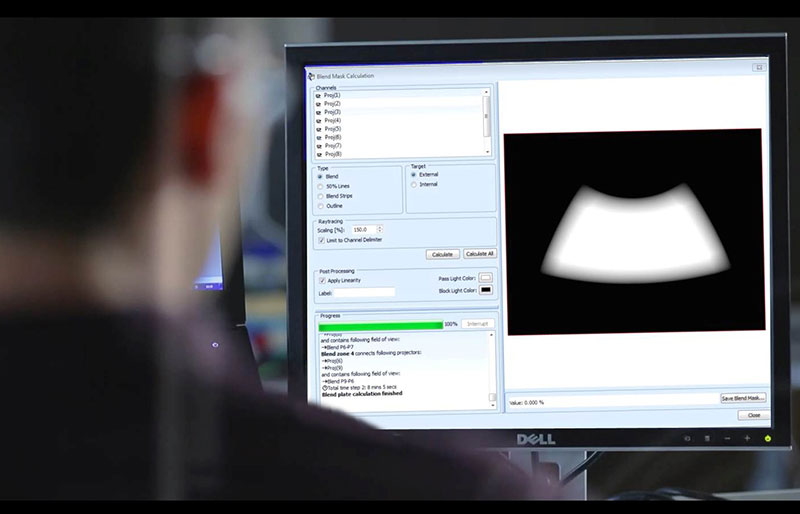Screen dimensions: 800x514
Task: Choose the Blend Stripe type option
Action: point(320,197)
